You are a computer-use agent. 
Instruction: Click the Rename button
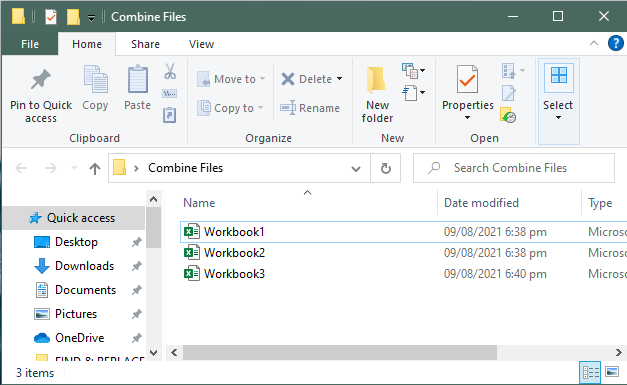click(310, 108)
